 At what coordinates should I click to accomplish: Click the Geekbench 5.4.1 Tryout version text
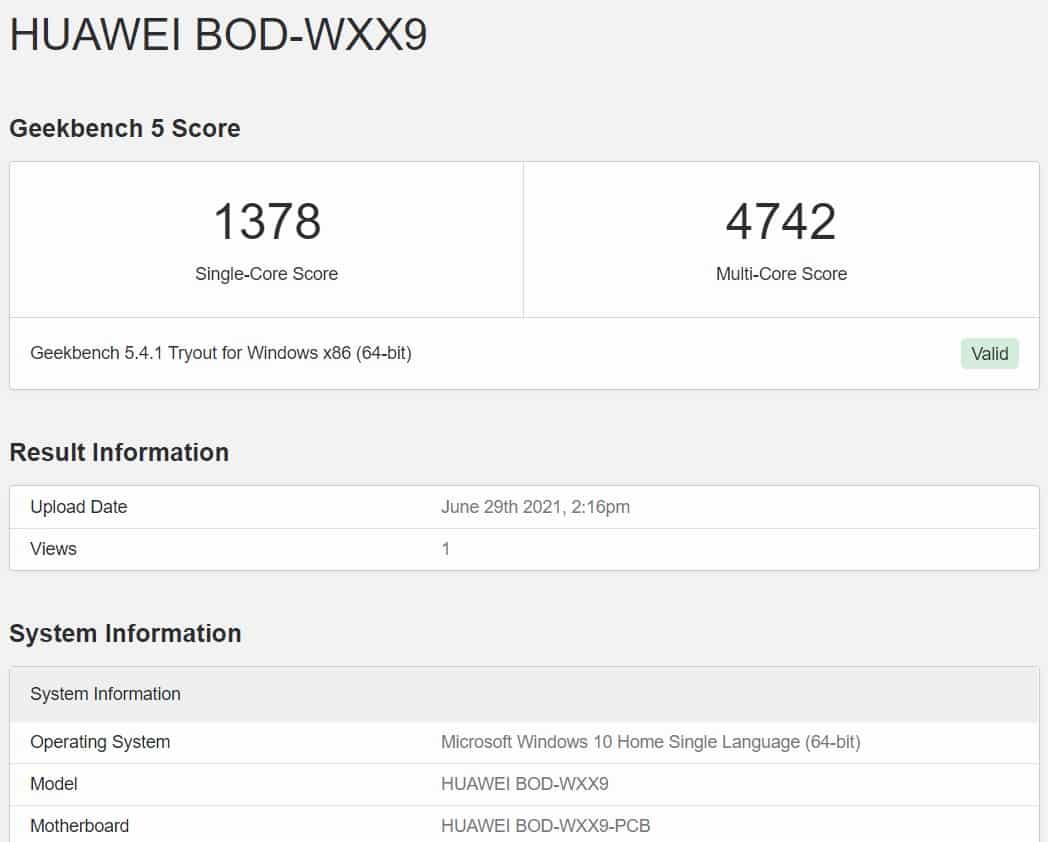click(221, 353)
